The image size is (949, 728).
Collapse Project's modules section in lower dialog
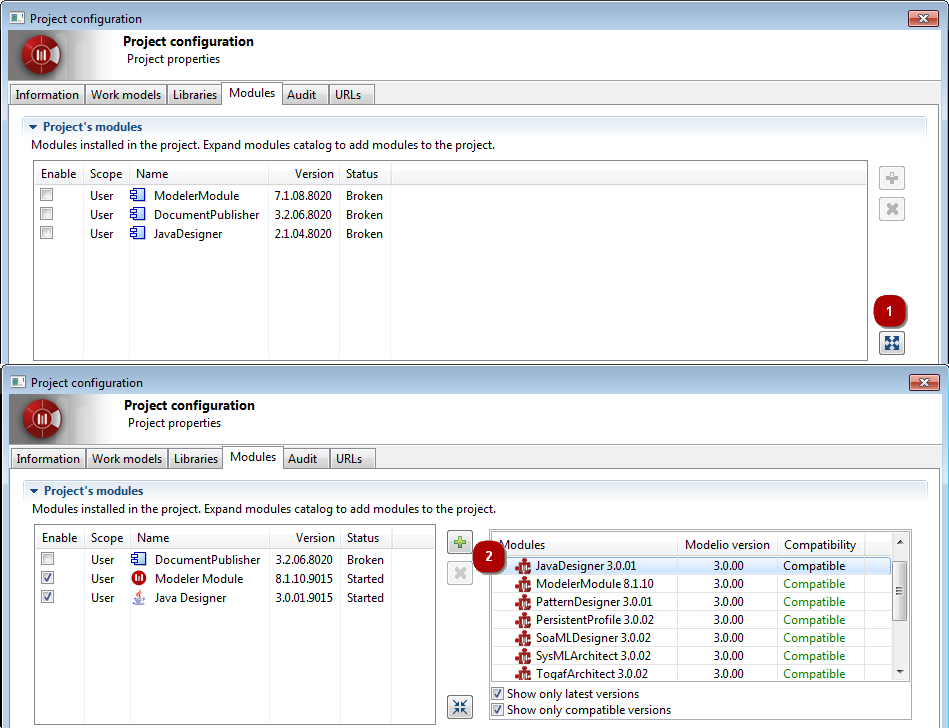pos(34,491)
